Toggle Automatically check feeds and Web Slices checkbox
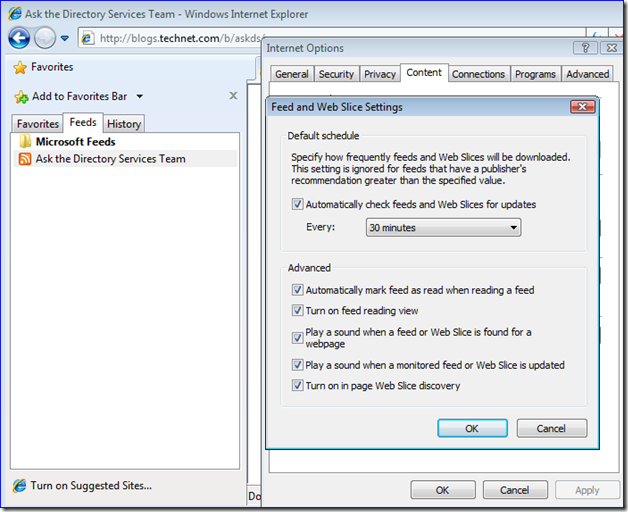Screen dimensions: 628x512 297,204
